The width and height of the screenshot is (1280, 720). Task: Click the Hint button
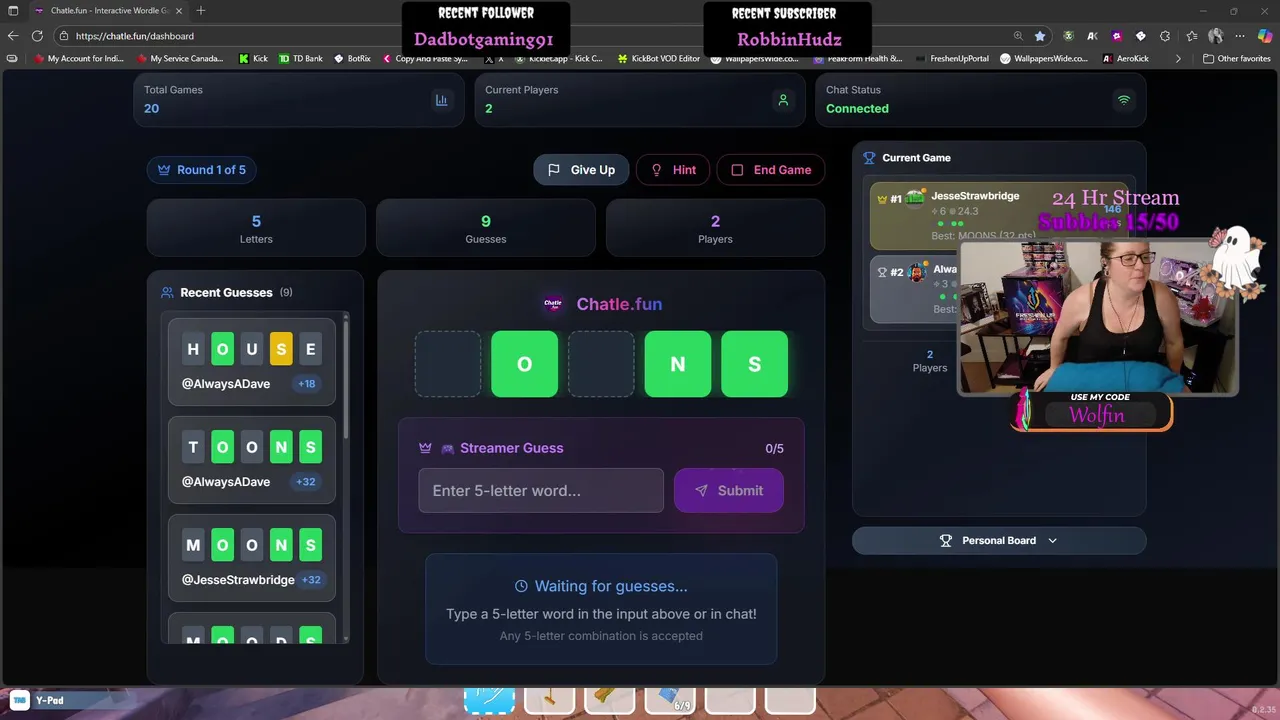673,170
